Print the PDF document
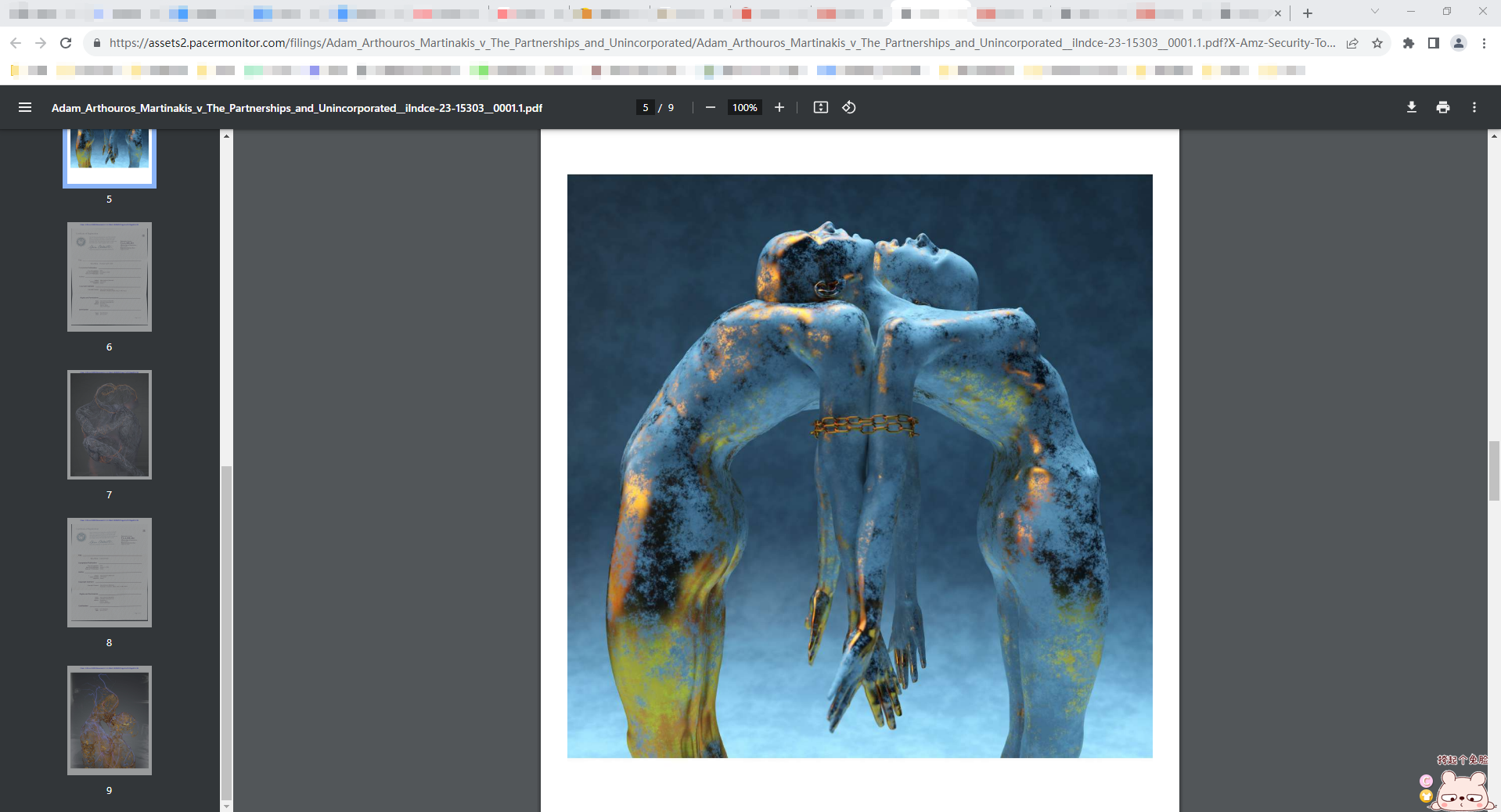Screen dimensions: 1501x812 click(1442, 107)
